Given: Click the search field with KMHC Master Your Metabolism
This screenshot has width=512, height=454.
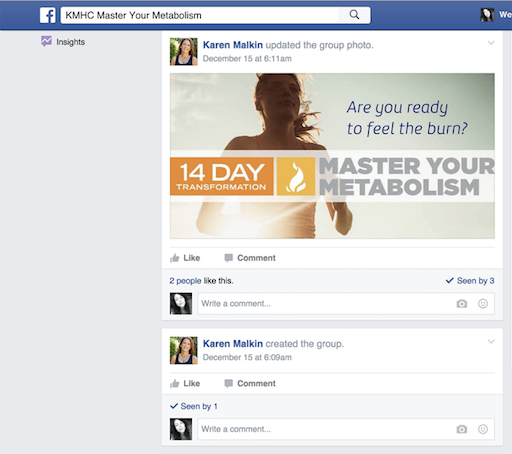Looking at the screenshot, I should coord(199,15).
